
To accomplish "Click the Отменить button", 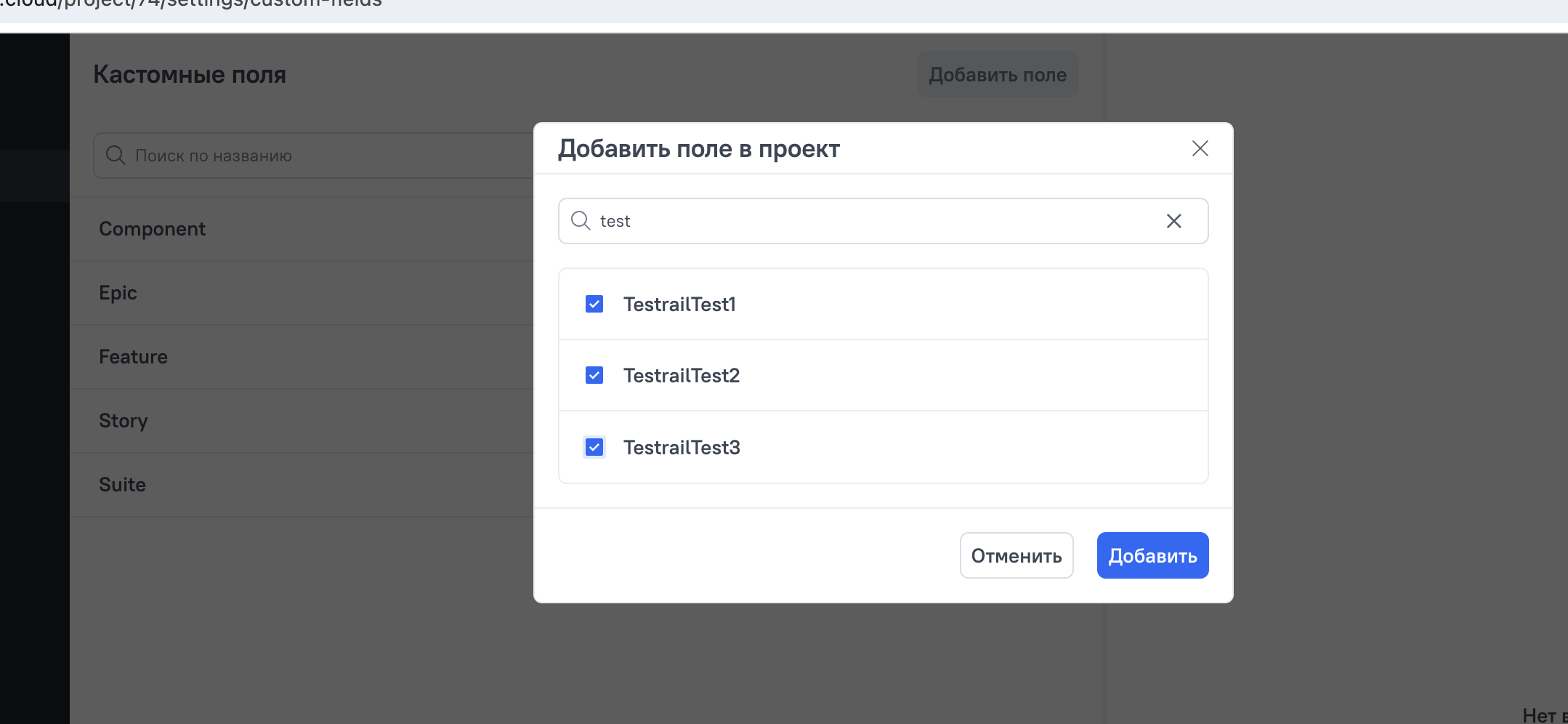I will [1017, 555].
